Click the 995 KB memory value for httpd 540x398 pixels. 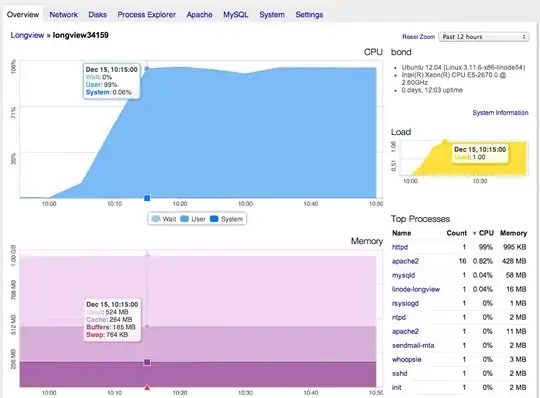515,247
